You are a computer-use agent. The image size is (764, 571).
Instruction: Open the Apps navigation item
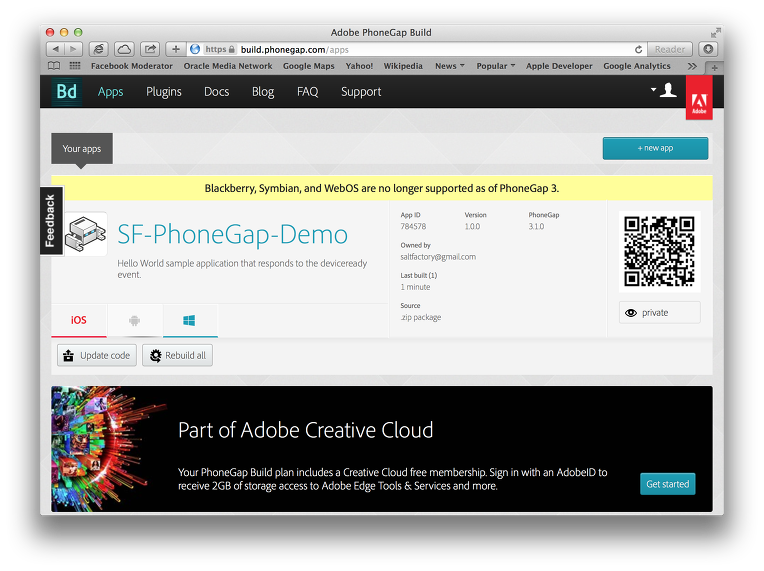pos(111,92)
